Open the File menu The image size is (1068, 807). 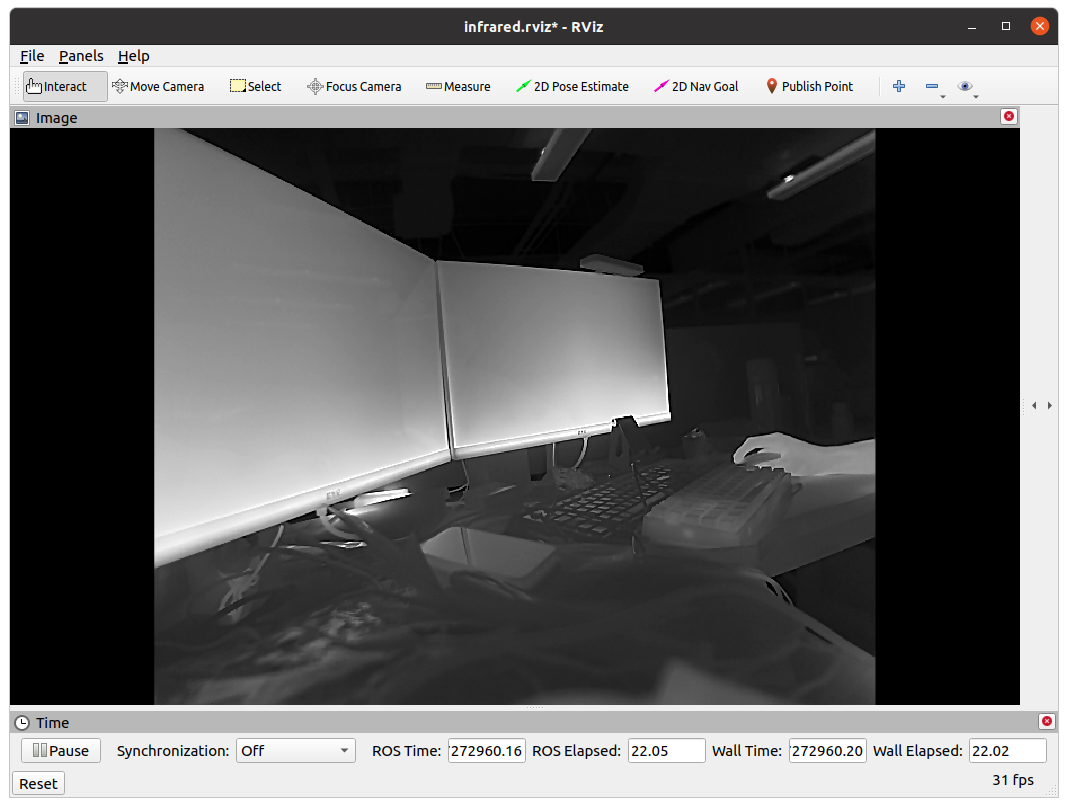pos(32,56)
